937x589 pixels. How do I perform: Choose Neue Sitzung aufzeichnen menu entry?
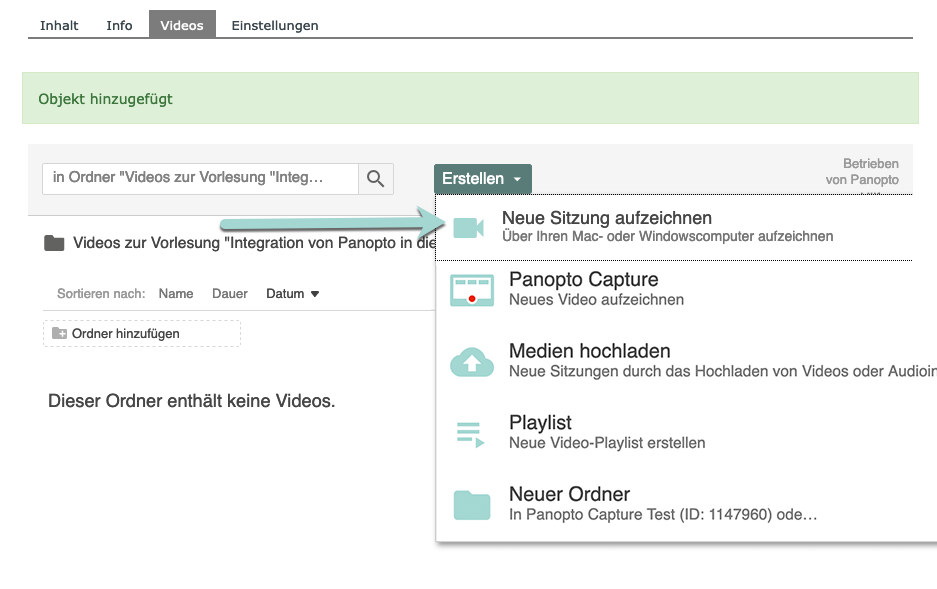606,218
